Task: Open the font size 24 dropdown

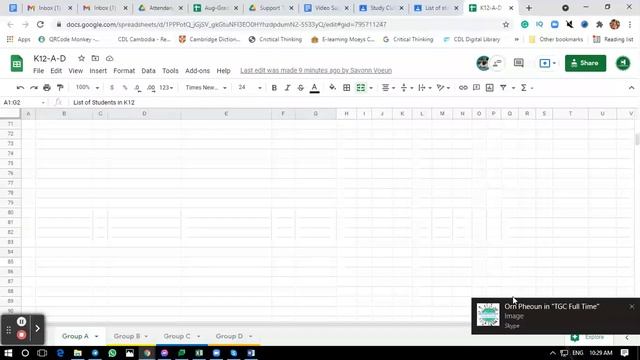Action: click(249, 88)
